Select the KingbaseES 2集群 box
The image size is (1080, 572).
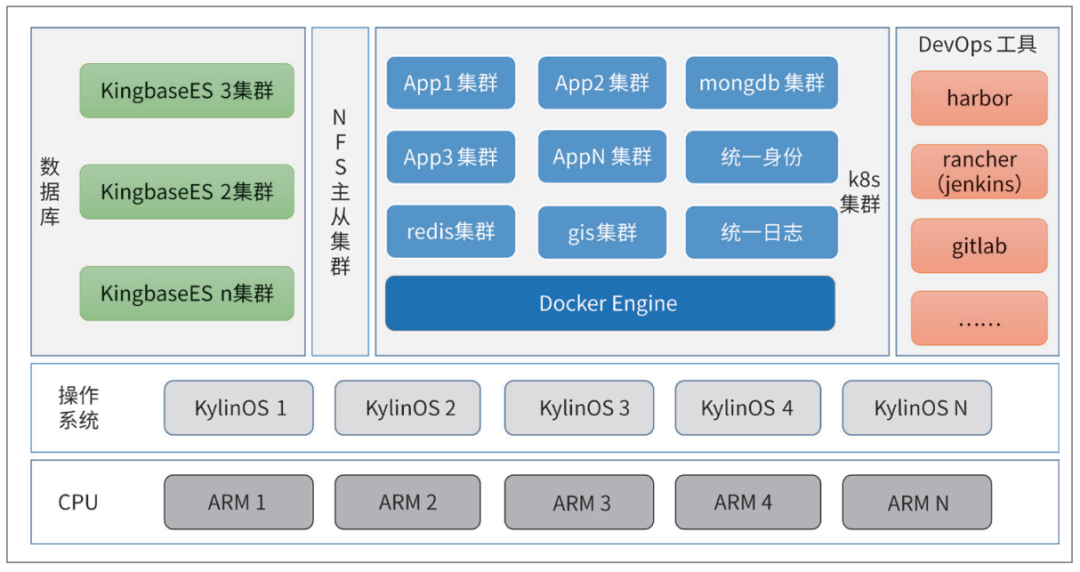pos(187,192)
